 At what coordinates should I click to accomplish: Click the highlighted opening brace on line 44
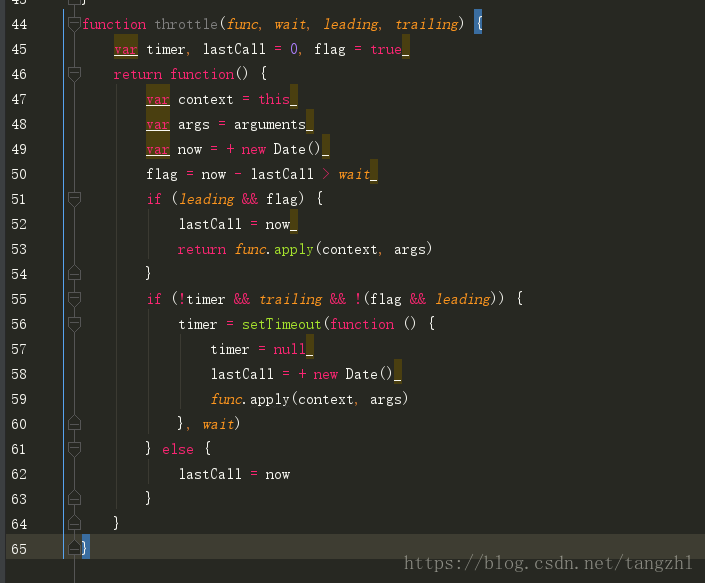pos(478,23)
